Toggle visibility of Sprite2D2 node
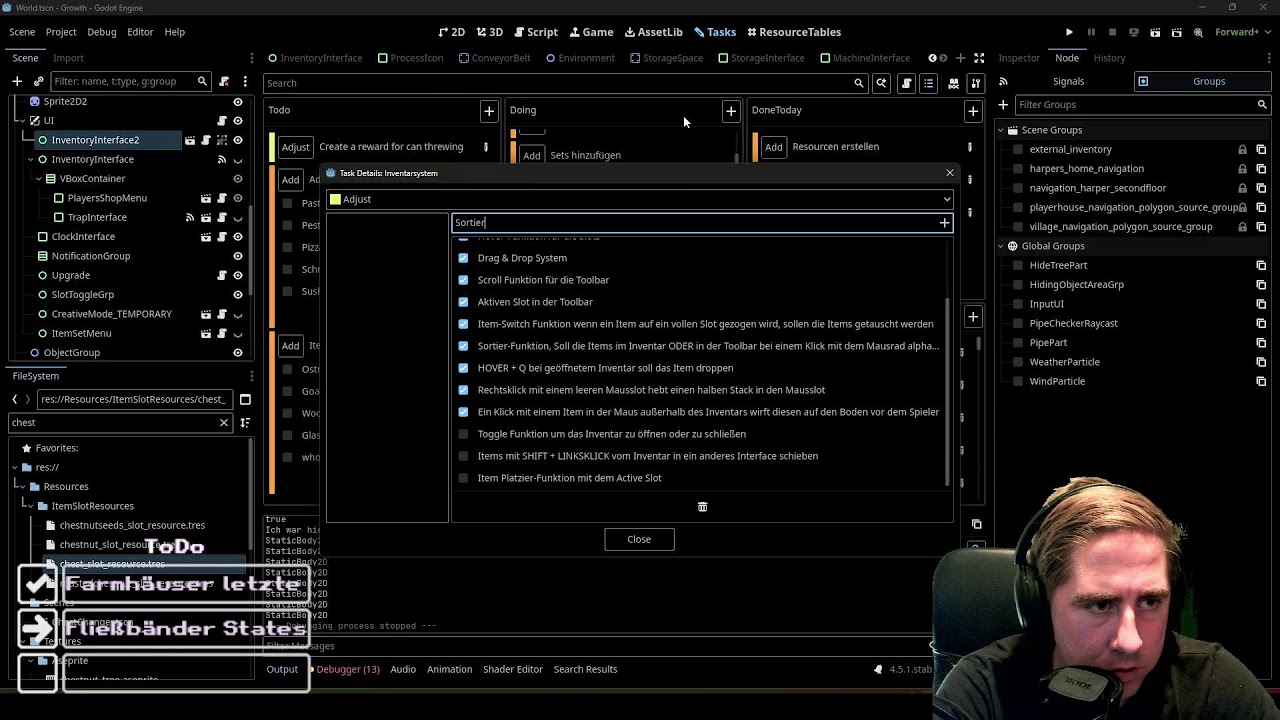Image resolution: width=1280 pixels, height=720 pixels. click(x=238, y=101)
